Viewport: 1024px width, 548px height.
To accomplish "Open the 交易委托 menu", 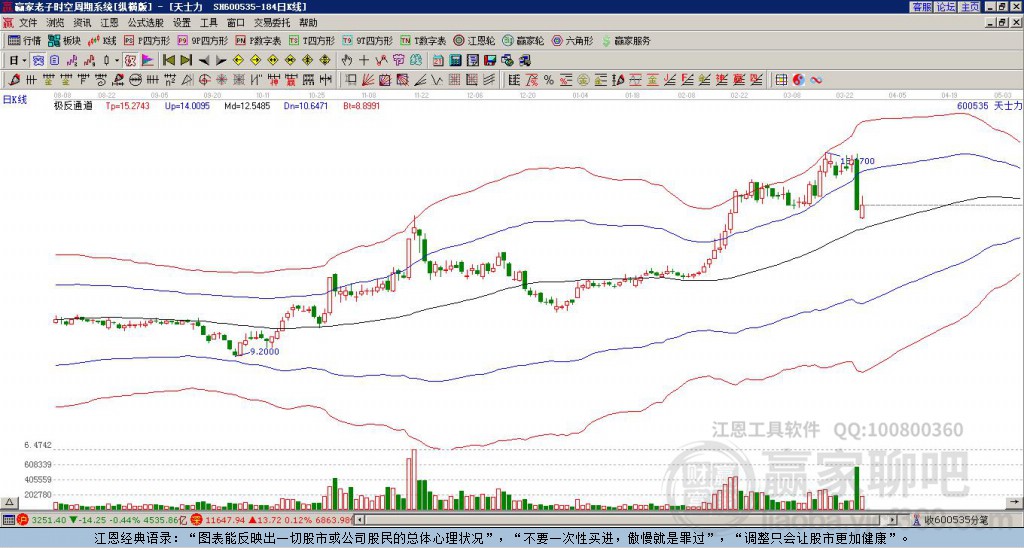I will 272,23.
